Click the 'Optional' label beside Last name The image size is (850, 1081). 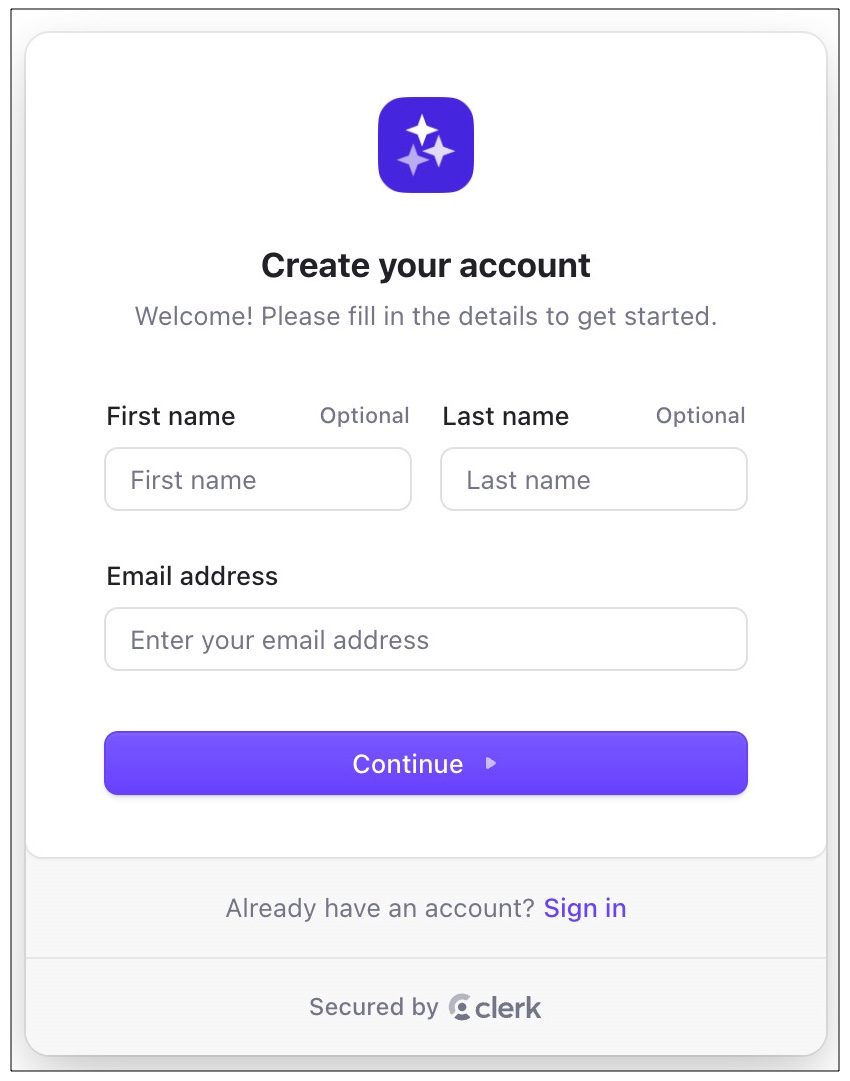click(x=700, y=416)
